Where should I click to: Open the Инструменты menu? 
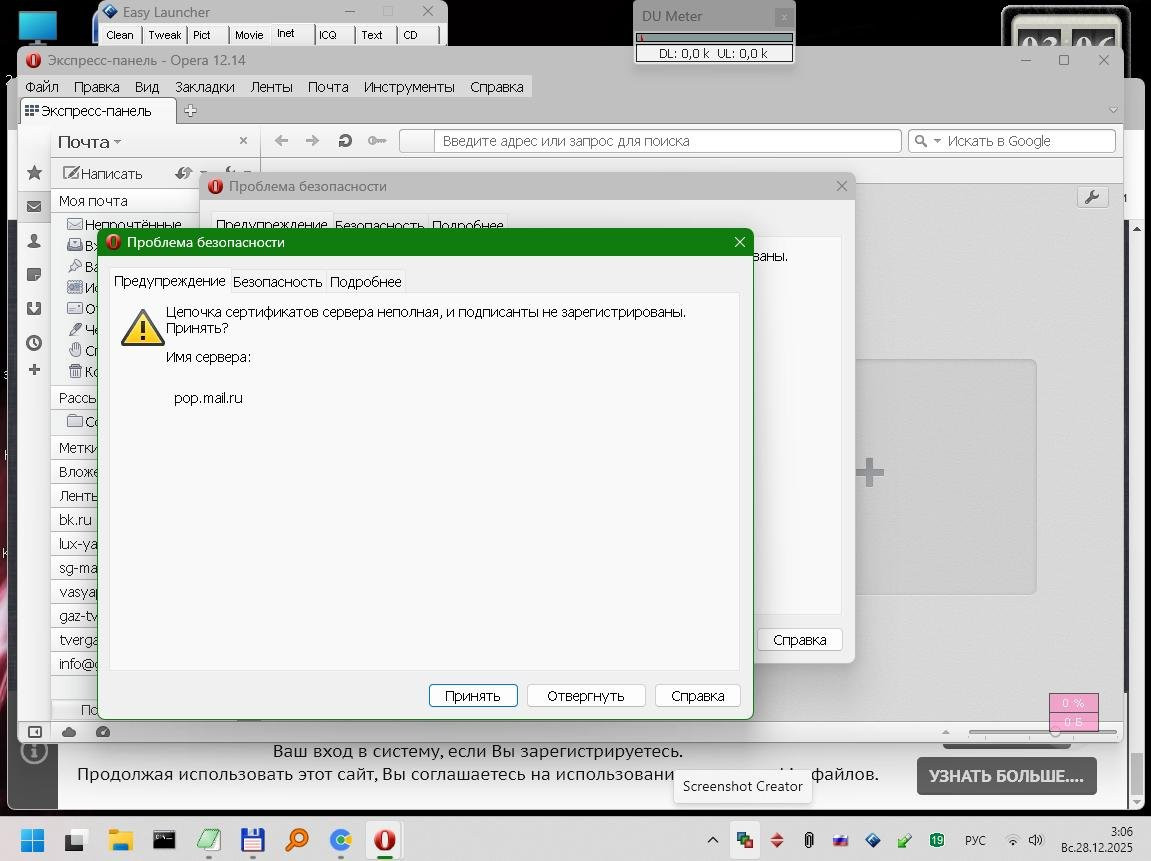[409, 87]
